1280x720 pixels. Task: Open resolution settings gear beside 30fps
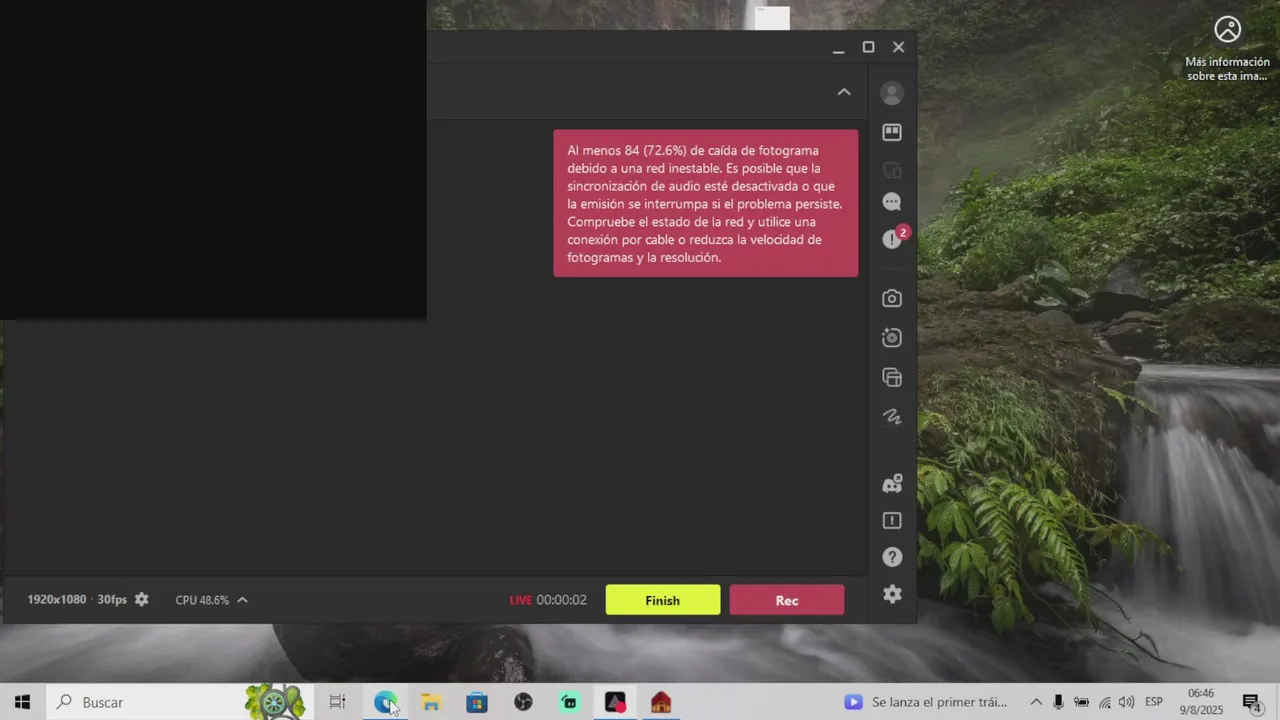click(142, 599)
